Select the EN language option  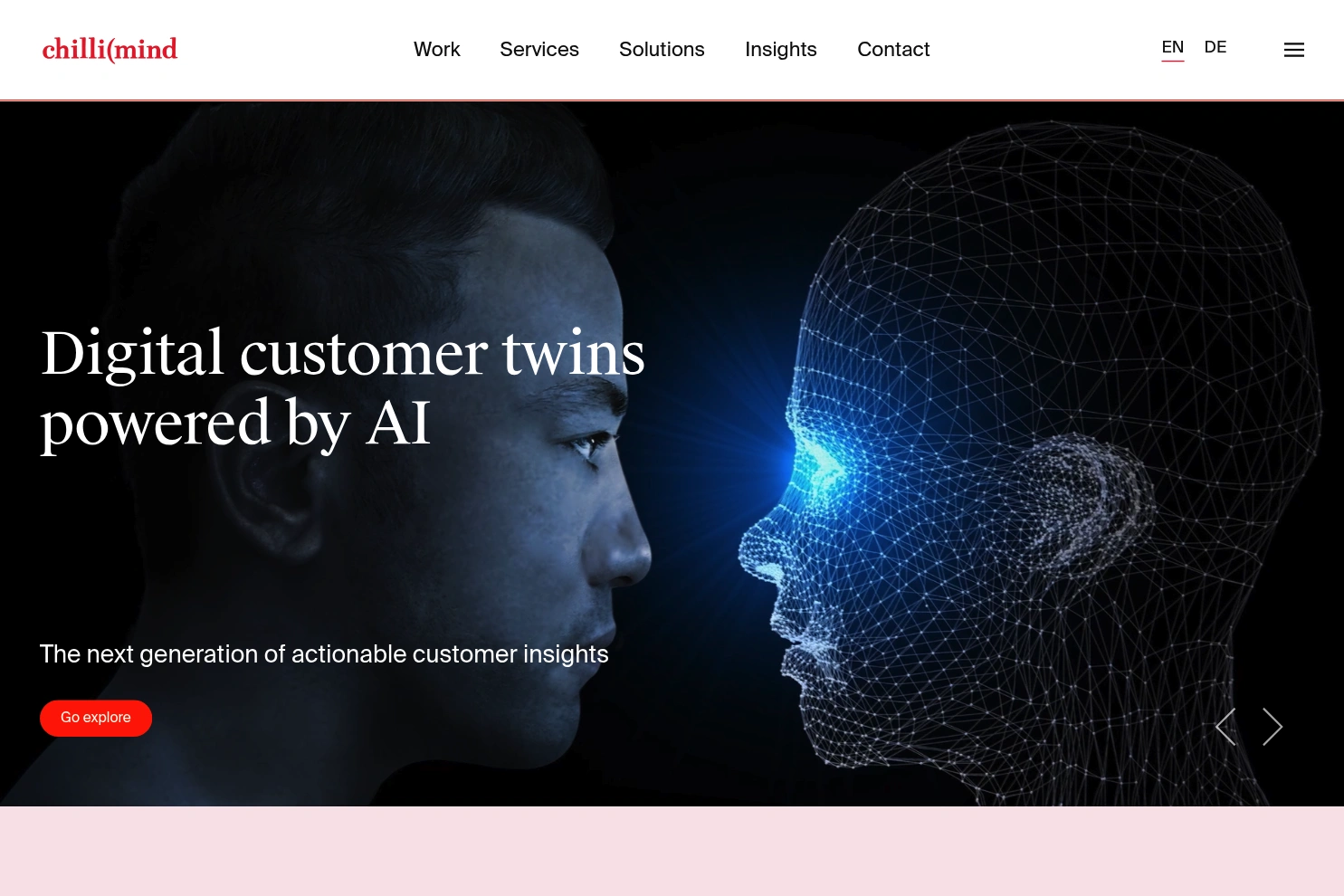(x=1173, y=47)
